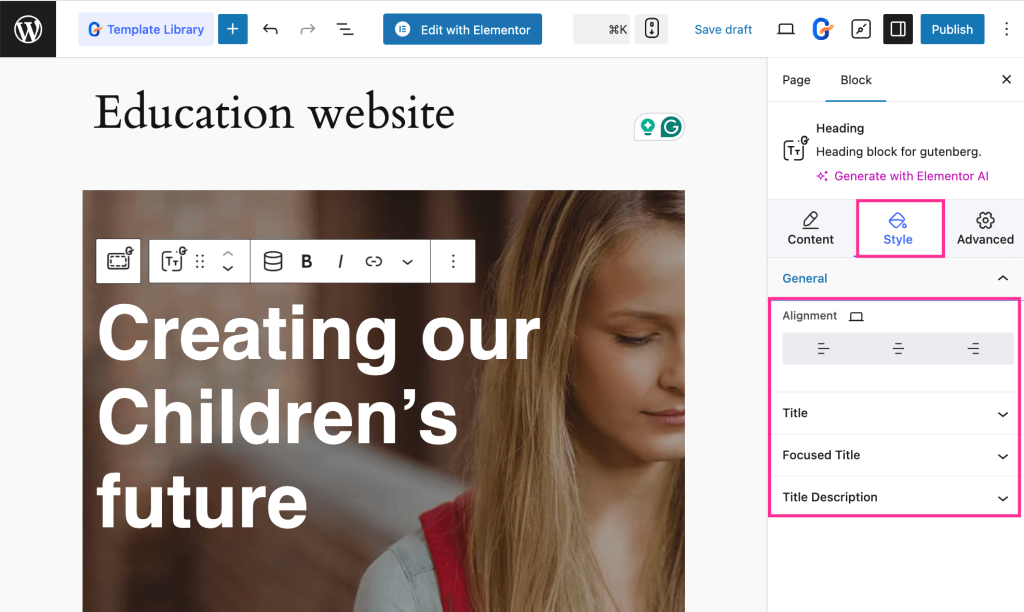Switch to the Page tab in sidebar
The height and width of the screenshot is (612, 1024).
click(796, 79)
